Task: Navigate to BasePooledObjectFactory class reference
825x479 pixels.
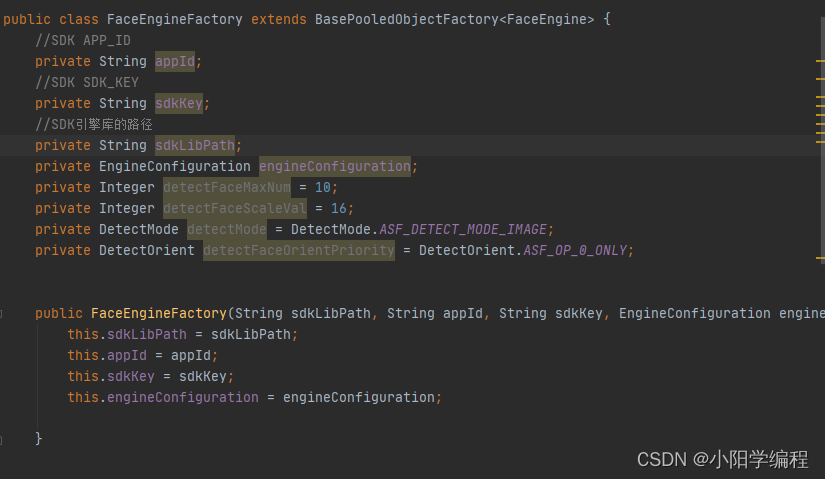Action: tap(407, 19)
